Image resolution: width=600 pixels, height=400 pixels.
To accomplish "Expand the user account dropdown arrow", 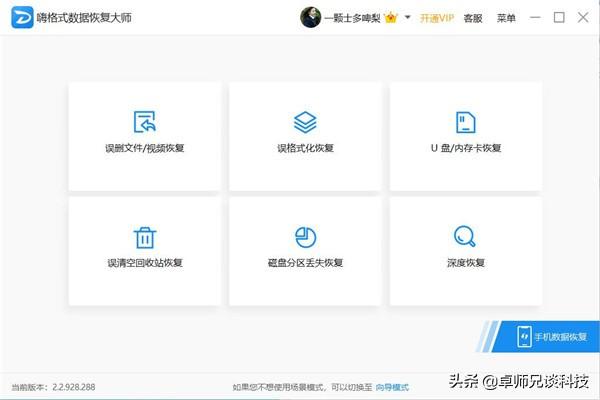I will pos(408,18).
